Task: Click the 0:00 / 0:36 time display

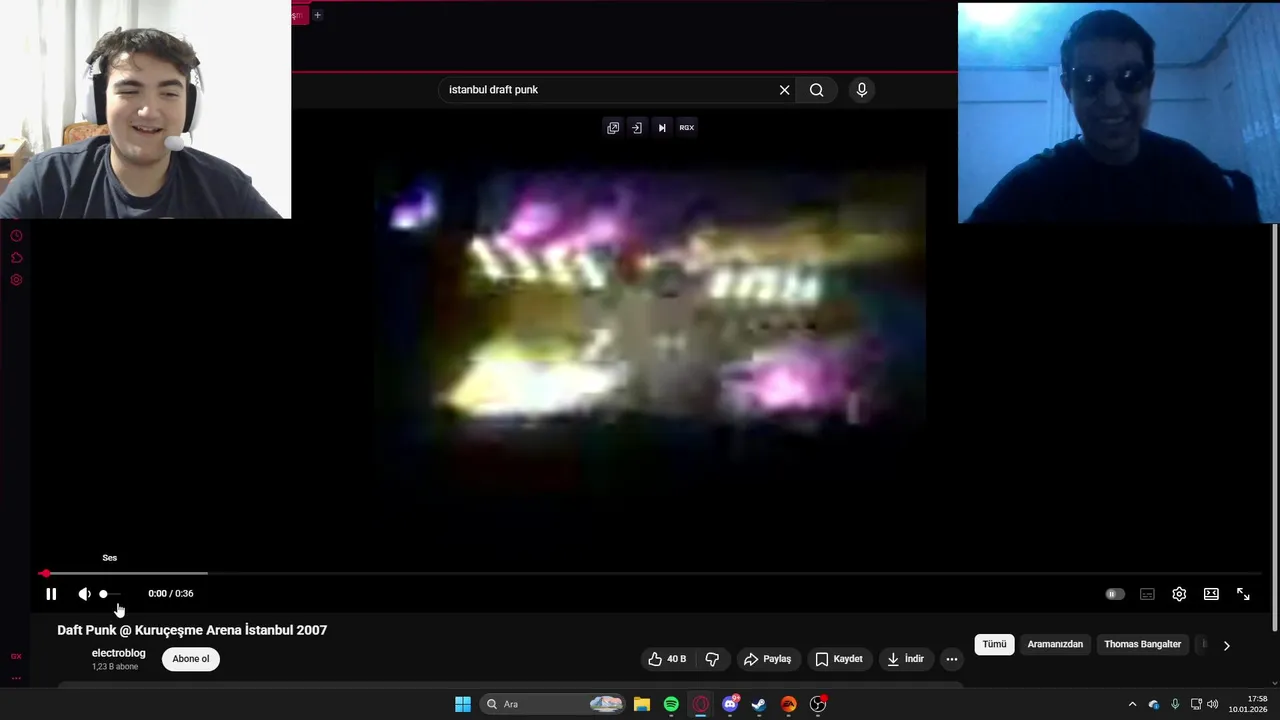Action: tap(171, 594)
